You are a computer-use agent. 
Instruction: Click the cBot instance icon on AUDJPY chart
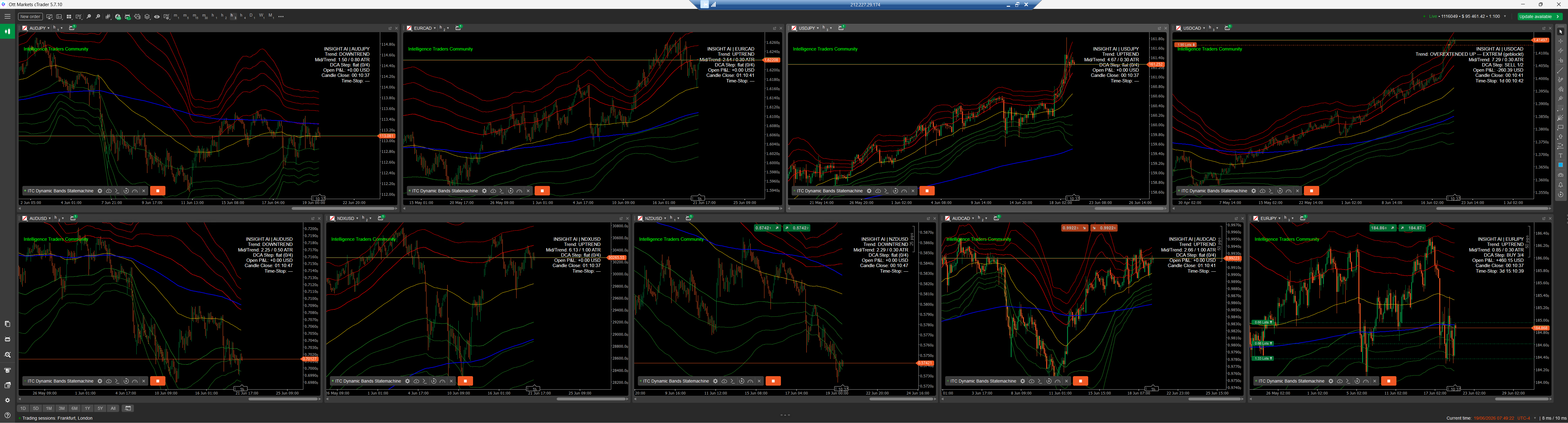pyautogui.click(x=72, y=28)
